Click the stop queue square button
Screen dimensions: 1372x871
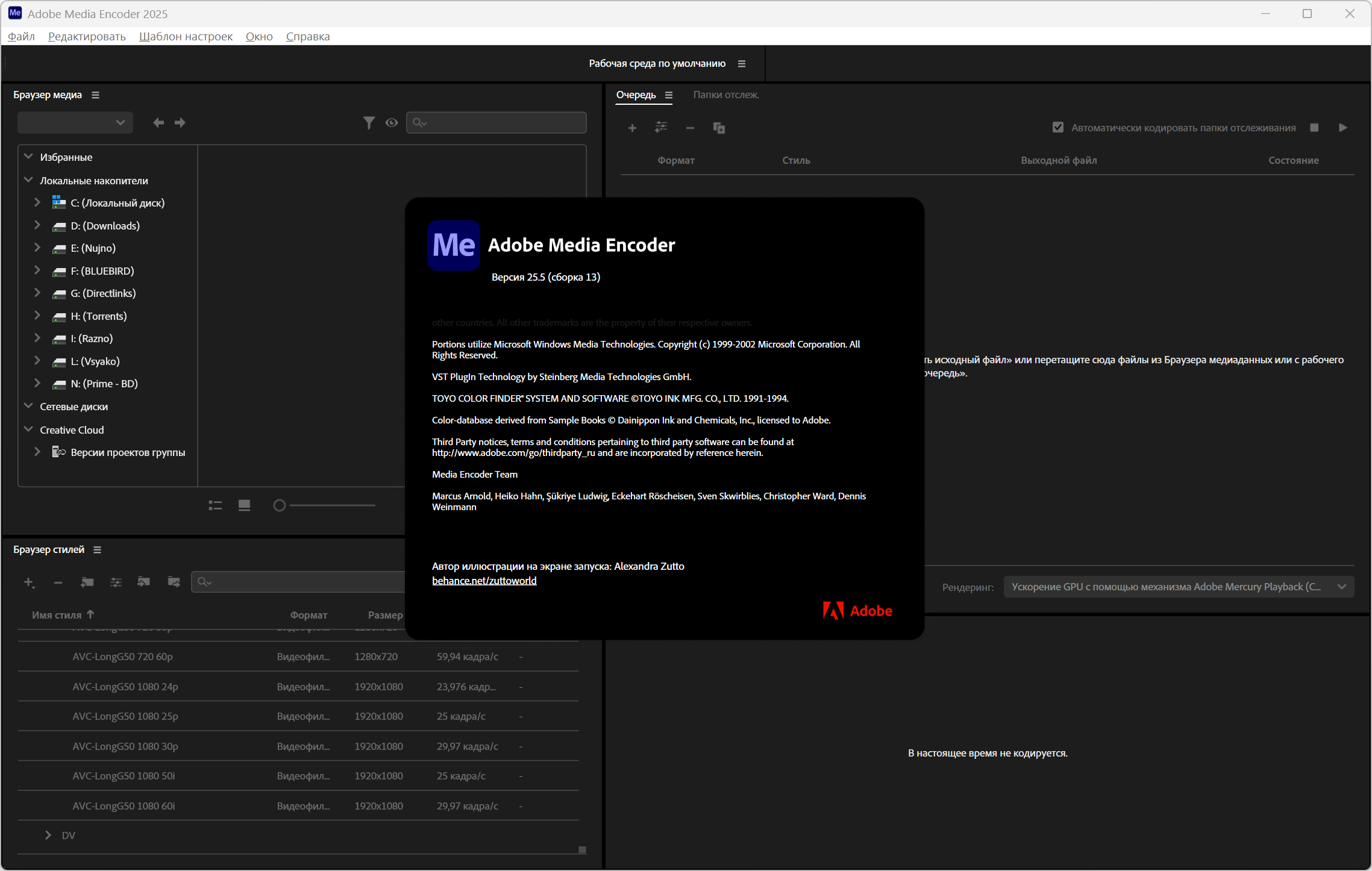(x=1314, y=128)
